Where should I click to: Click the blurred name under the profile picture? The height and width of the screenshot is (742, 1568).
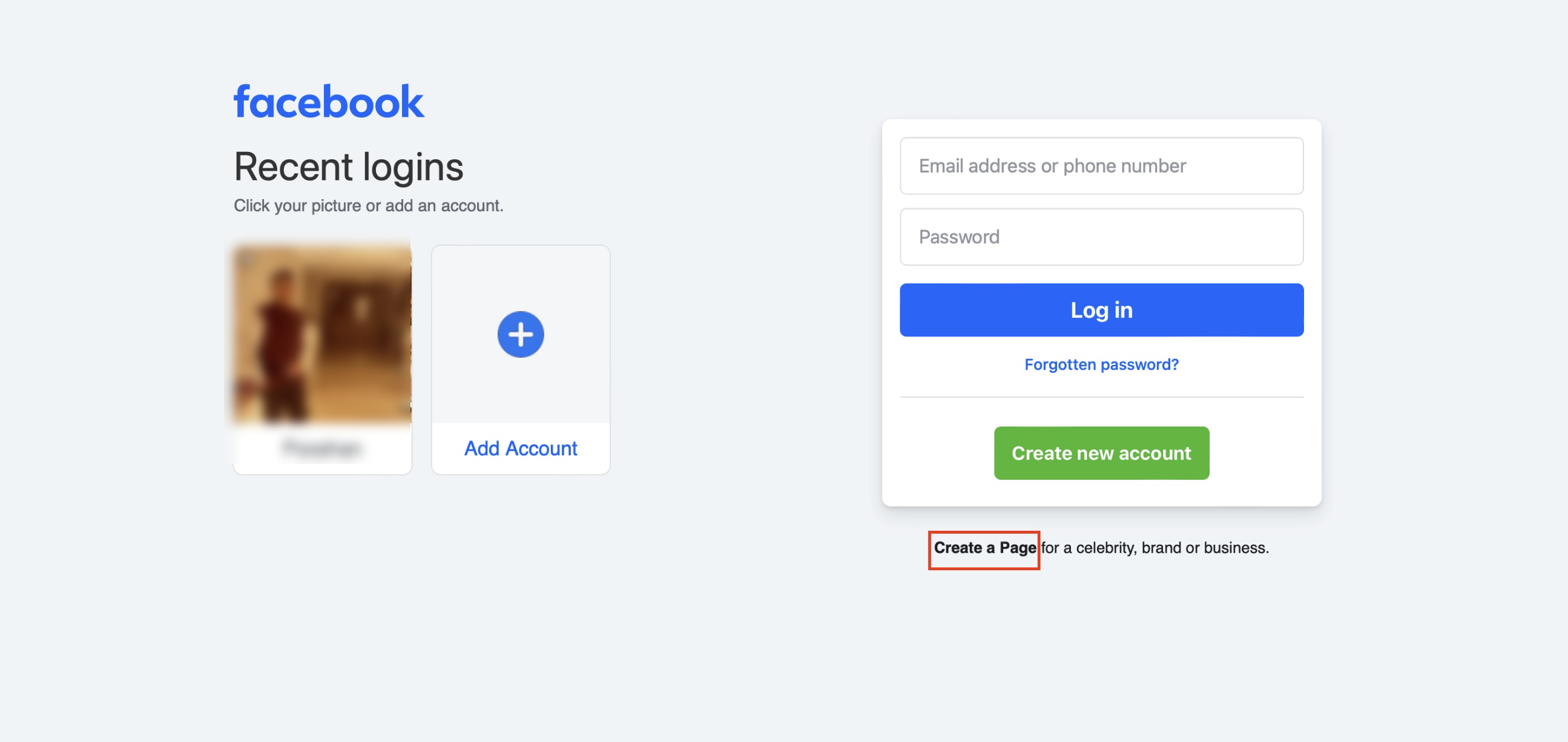[x=323, y=448]
